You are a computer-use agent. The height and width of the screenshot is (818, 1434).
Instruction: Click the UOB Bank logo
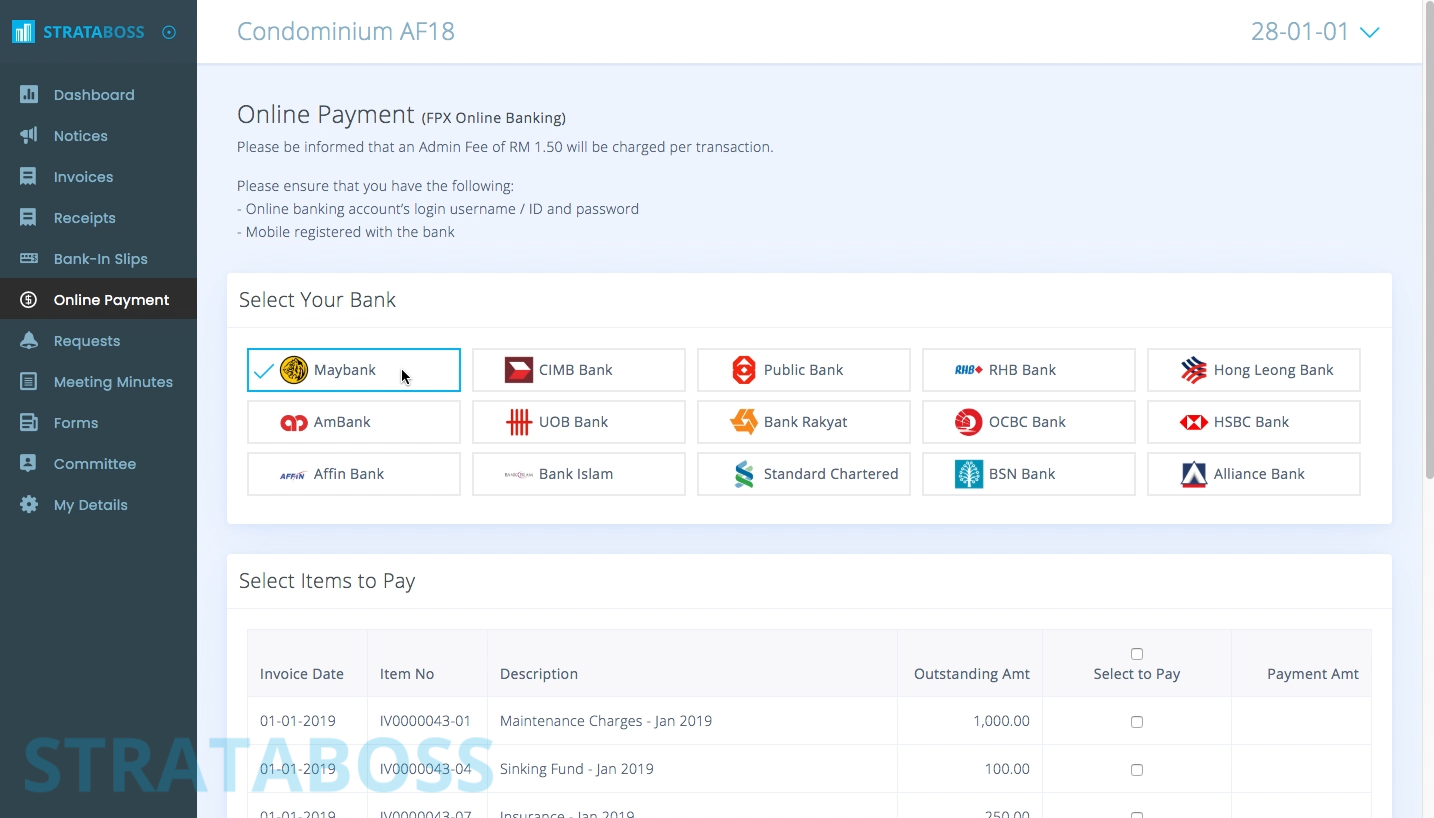point(519,422)
